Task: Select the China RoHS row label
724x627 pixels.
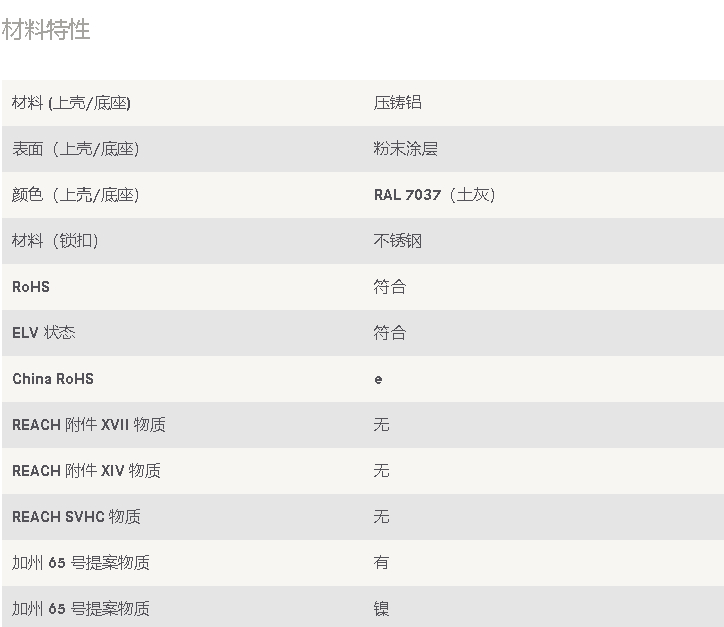Action: pos(53,379)
